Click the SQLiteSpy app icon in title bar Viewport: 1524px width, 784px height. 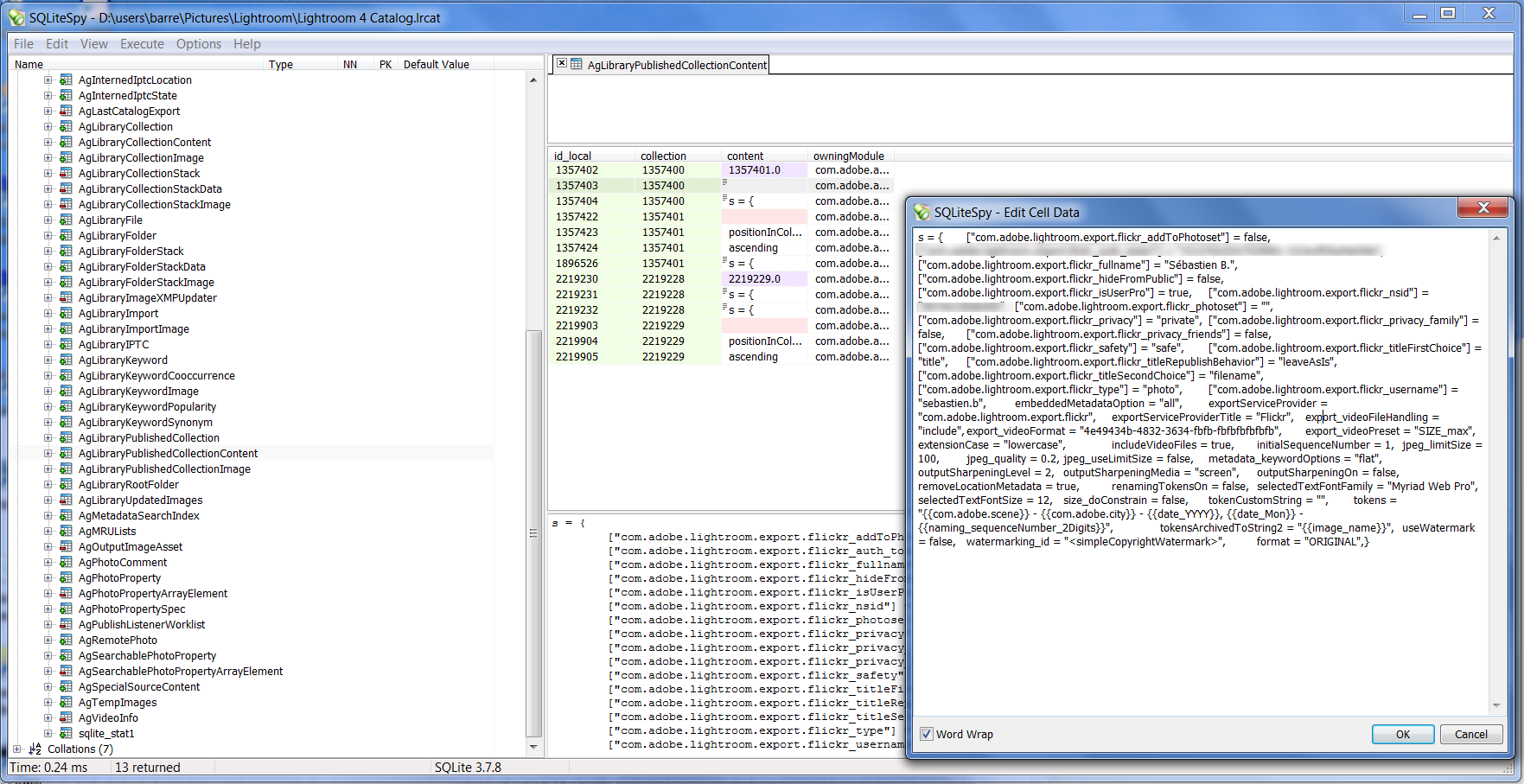(17, 17)
